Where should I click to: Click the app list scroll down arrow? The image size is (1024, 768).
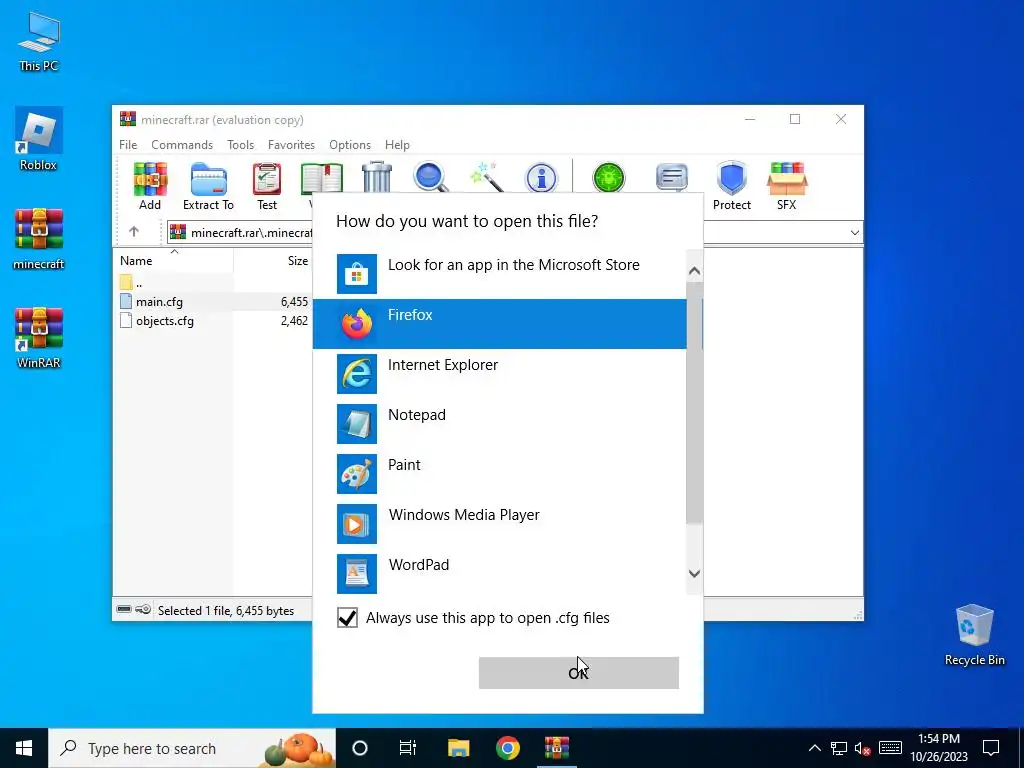coord(695,574)
